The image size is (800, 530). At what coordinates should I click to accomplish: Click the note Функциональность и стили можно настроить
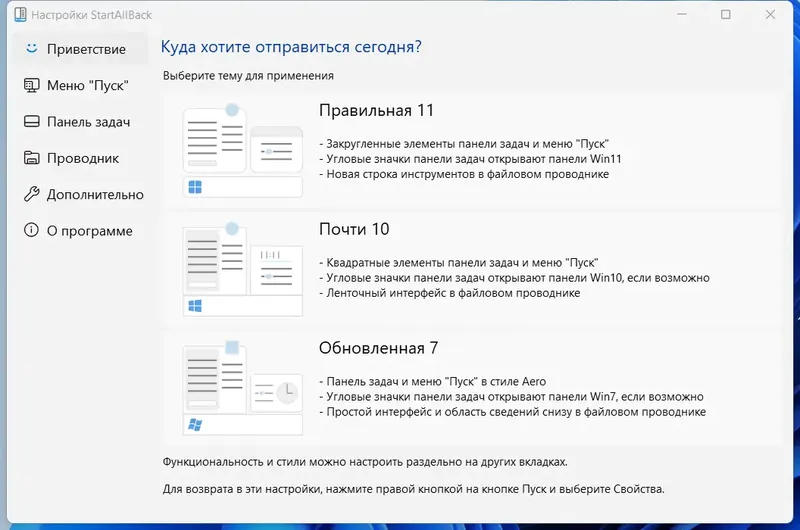click(x=365, y=462)
